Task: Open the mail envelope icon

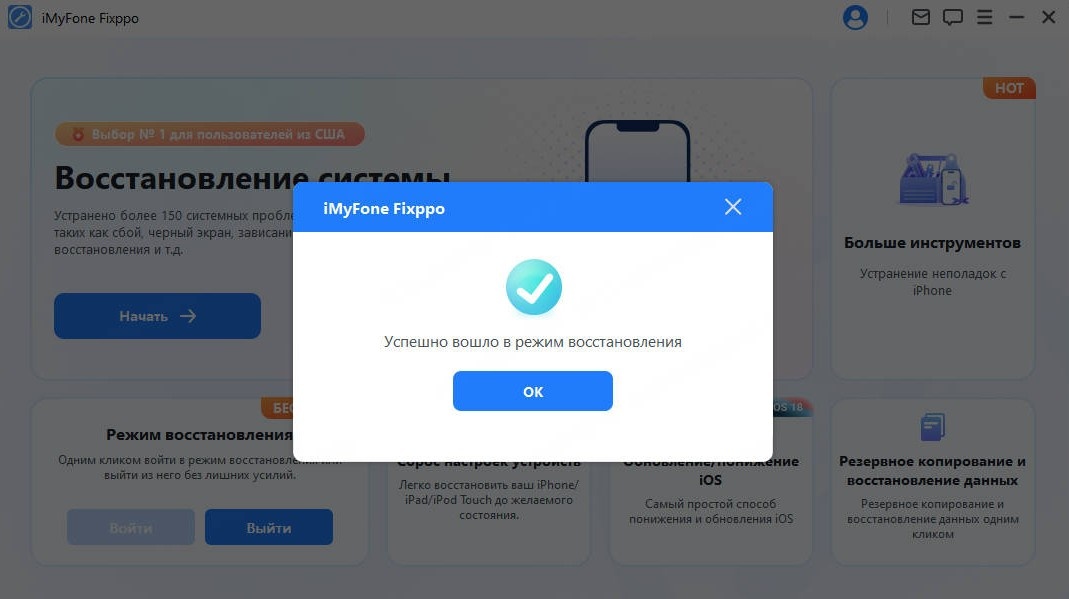Action: (x=920, y=17)
